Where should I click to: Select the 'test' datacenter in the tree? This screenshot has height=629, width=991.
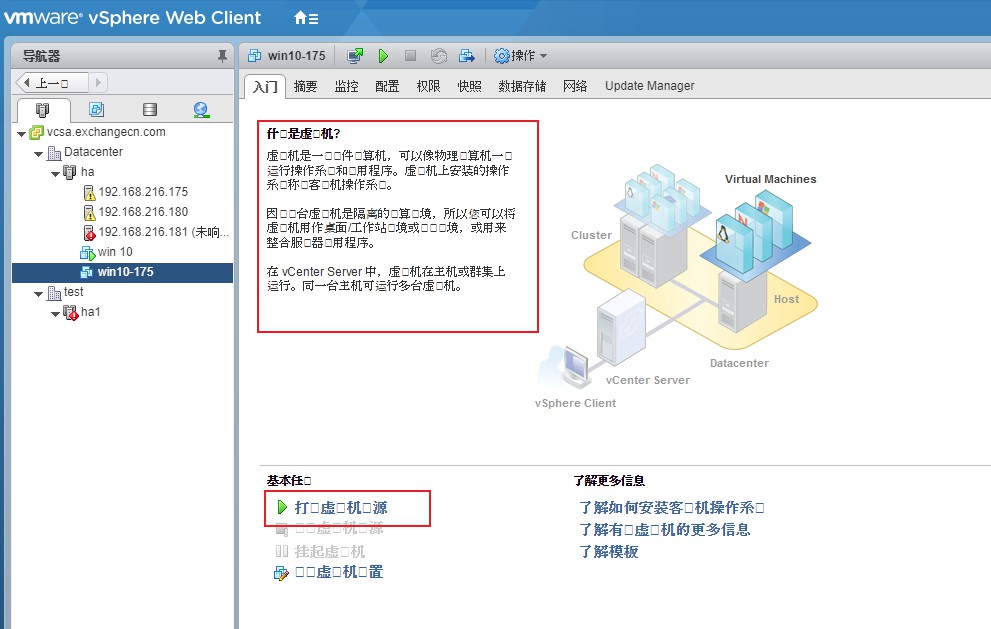[73, 292]
